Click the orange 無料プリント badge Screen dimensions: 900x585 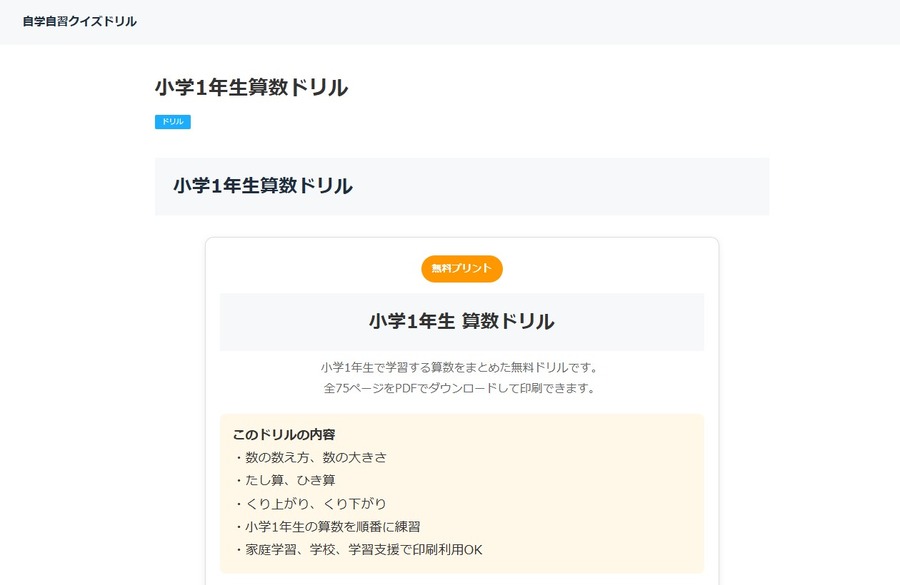pyautogui.click(x=461, y=269)
